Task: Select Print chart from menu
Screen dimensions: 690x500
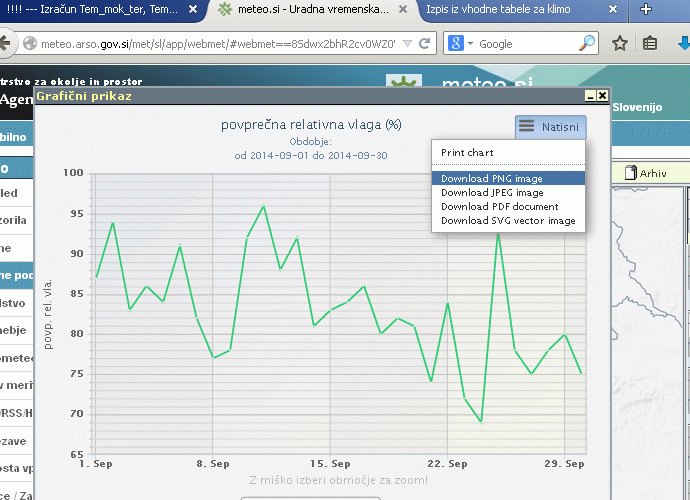Action: click(467, 153)
